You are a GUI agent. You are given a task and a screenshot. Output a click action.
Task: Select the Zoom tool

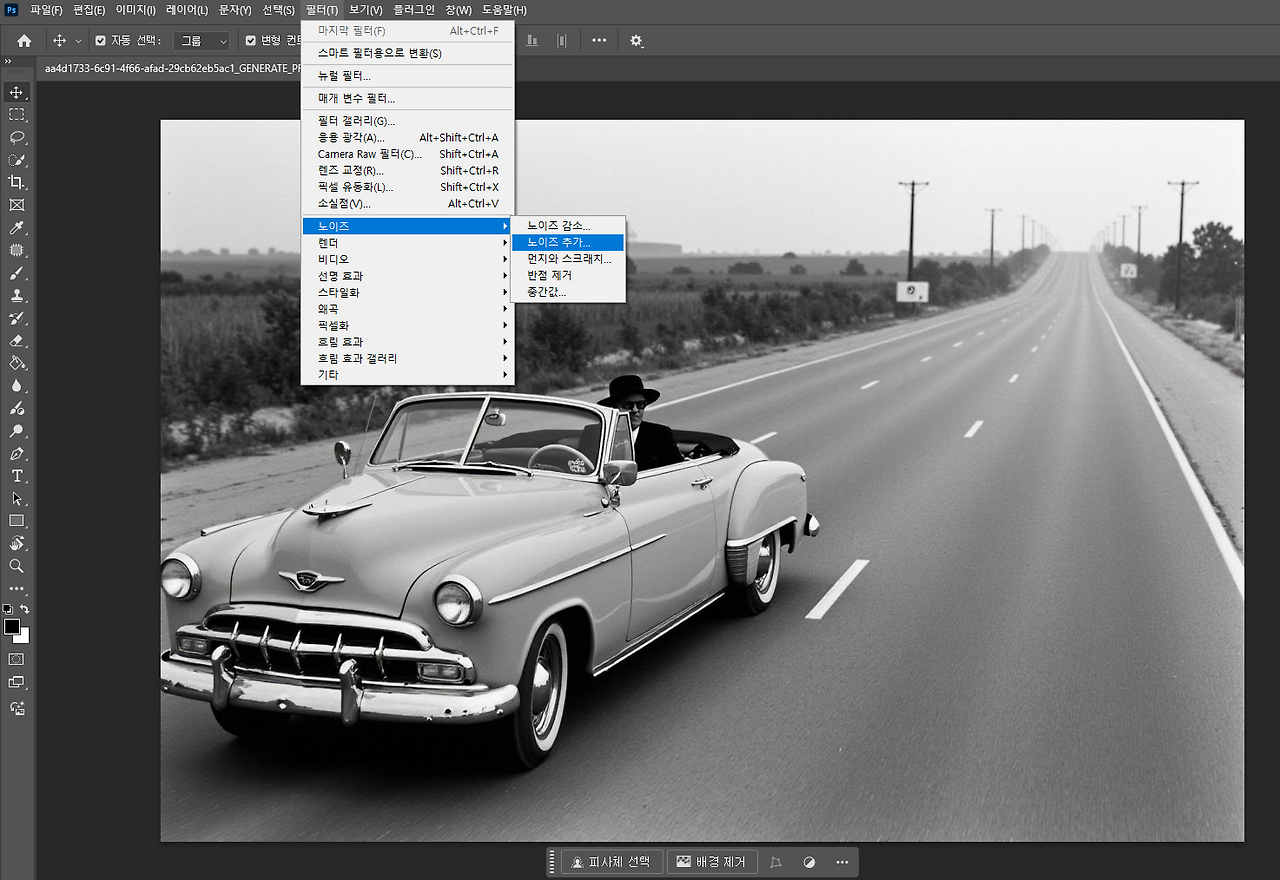(17, 566)
